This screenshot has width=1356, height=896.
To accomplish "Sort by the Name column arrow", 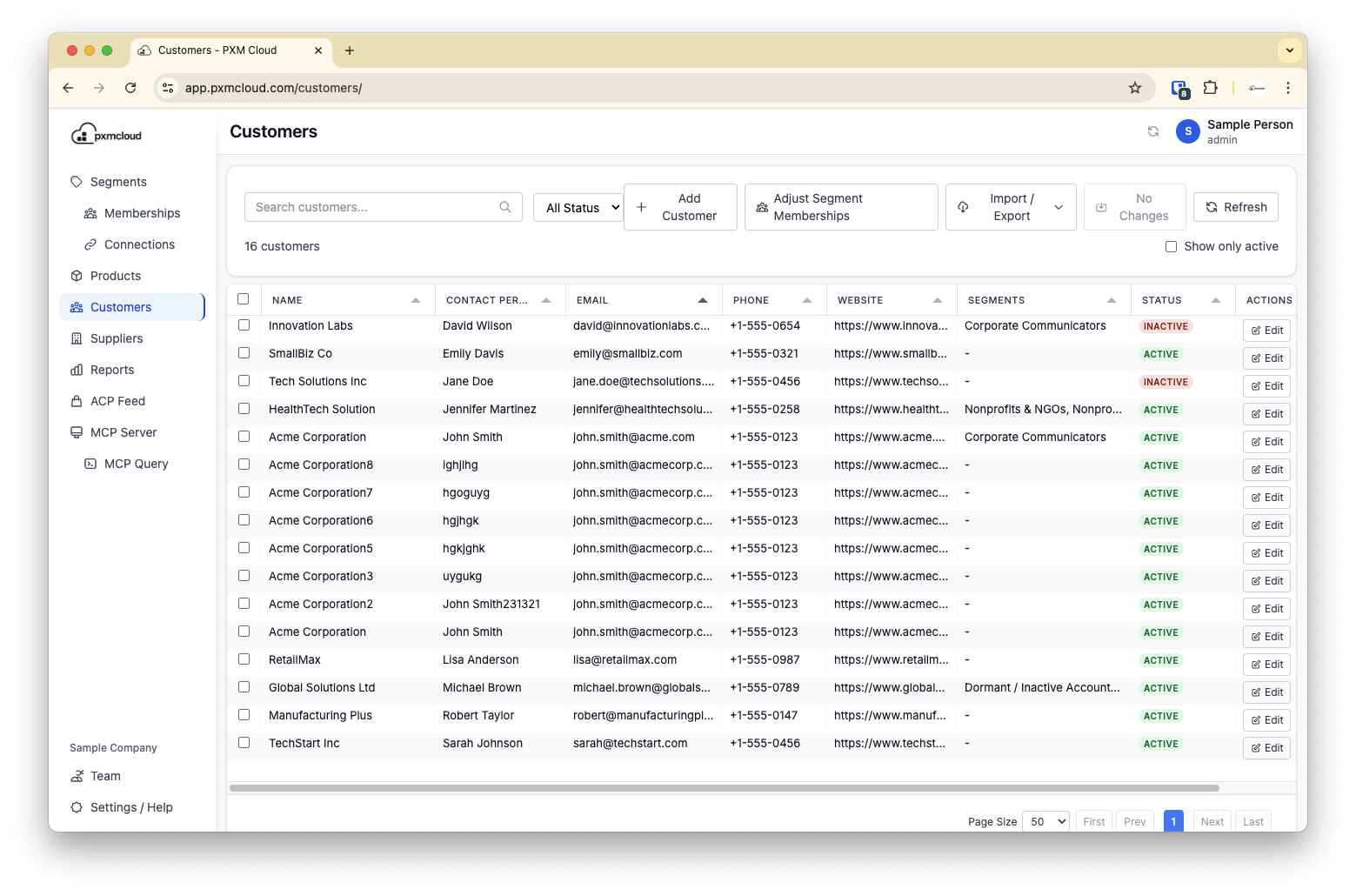I will [x=416, y=300].
